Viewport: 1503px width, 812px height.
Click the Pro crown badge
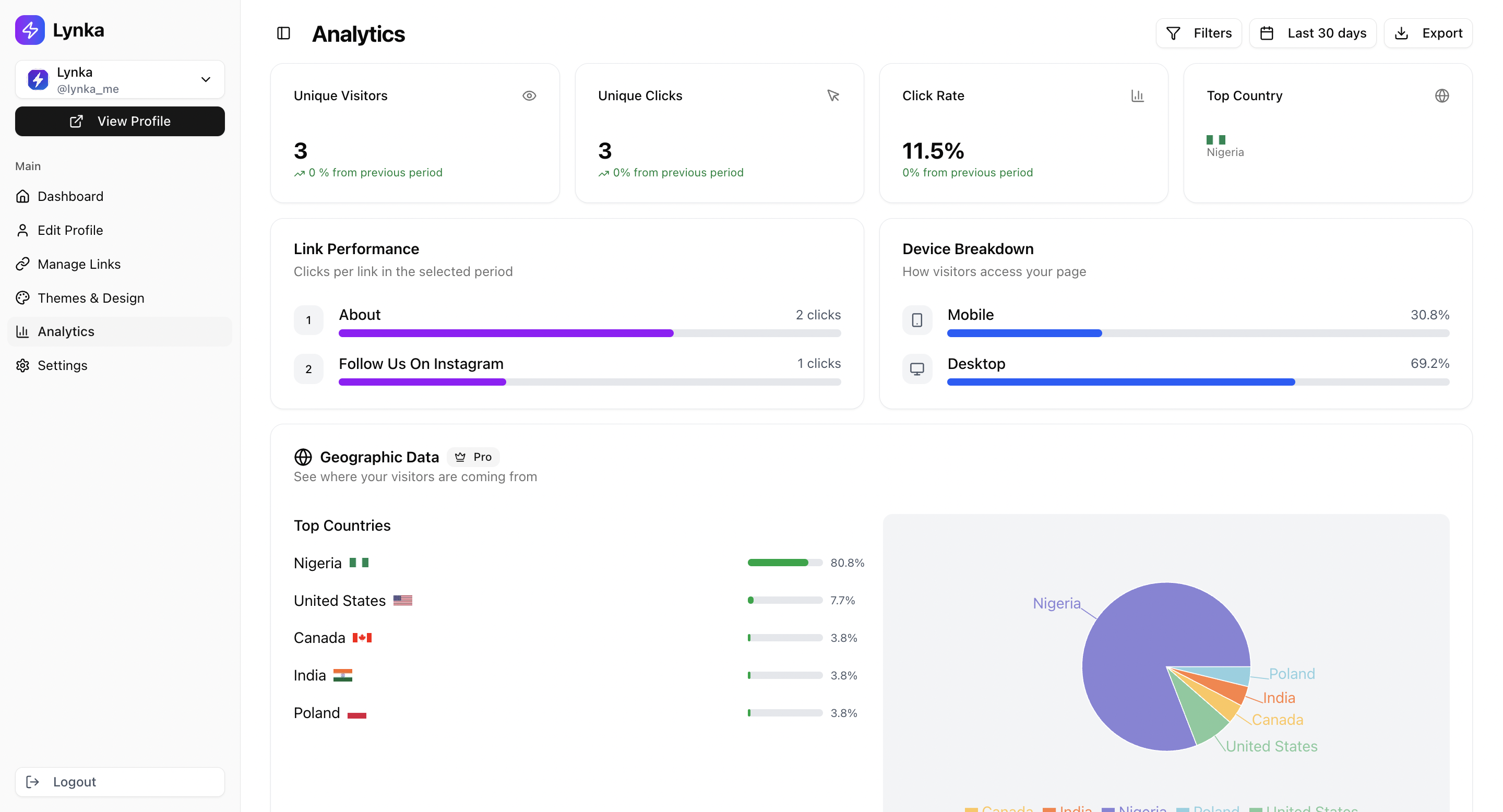click(473, 457)
